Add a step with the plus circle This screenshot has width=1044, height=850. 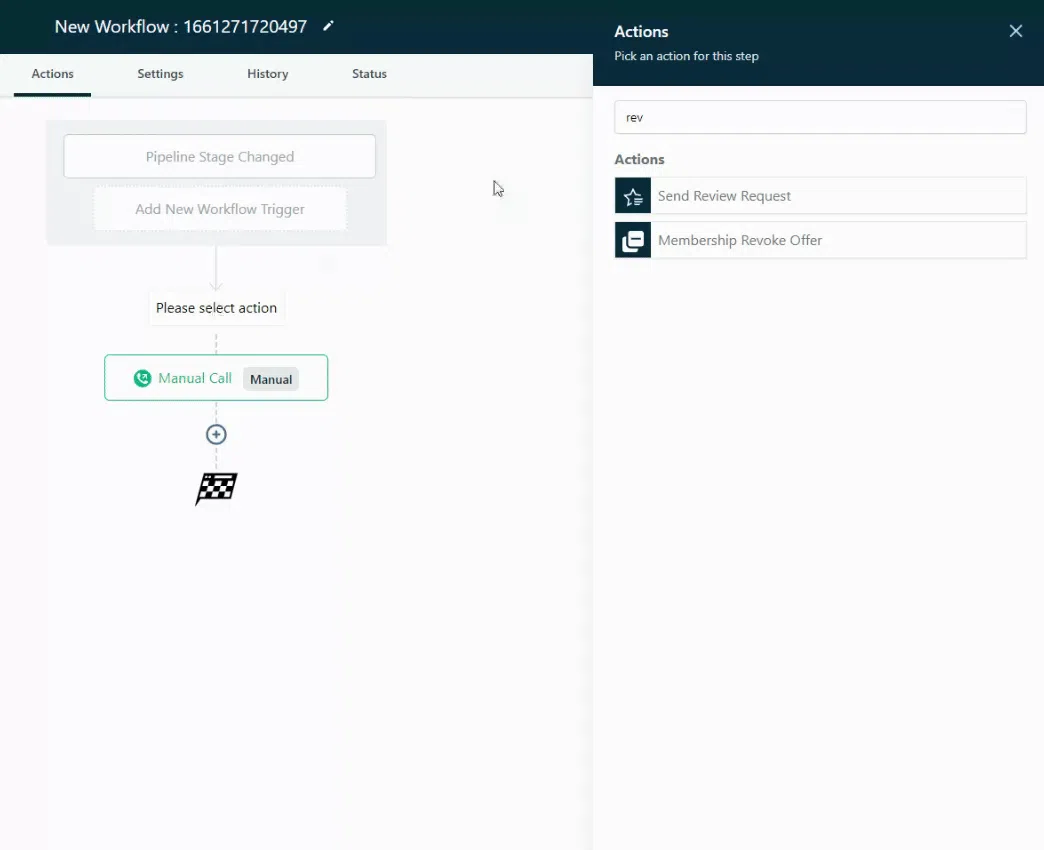(x=216, y=435)
